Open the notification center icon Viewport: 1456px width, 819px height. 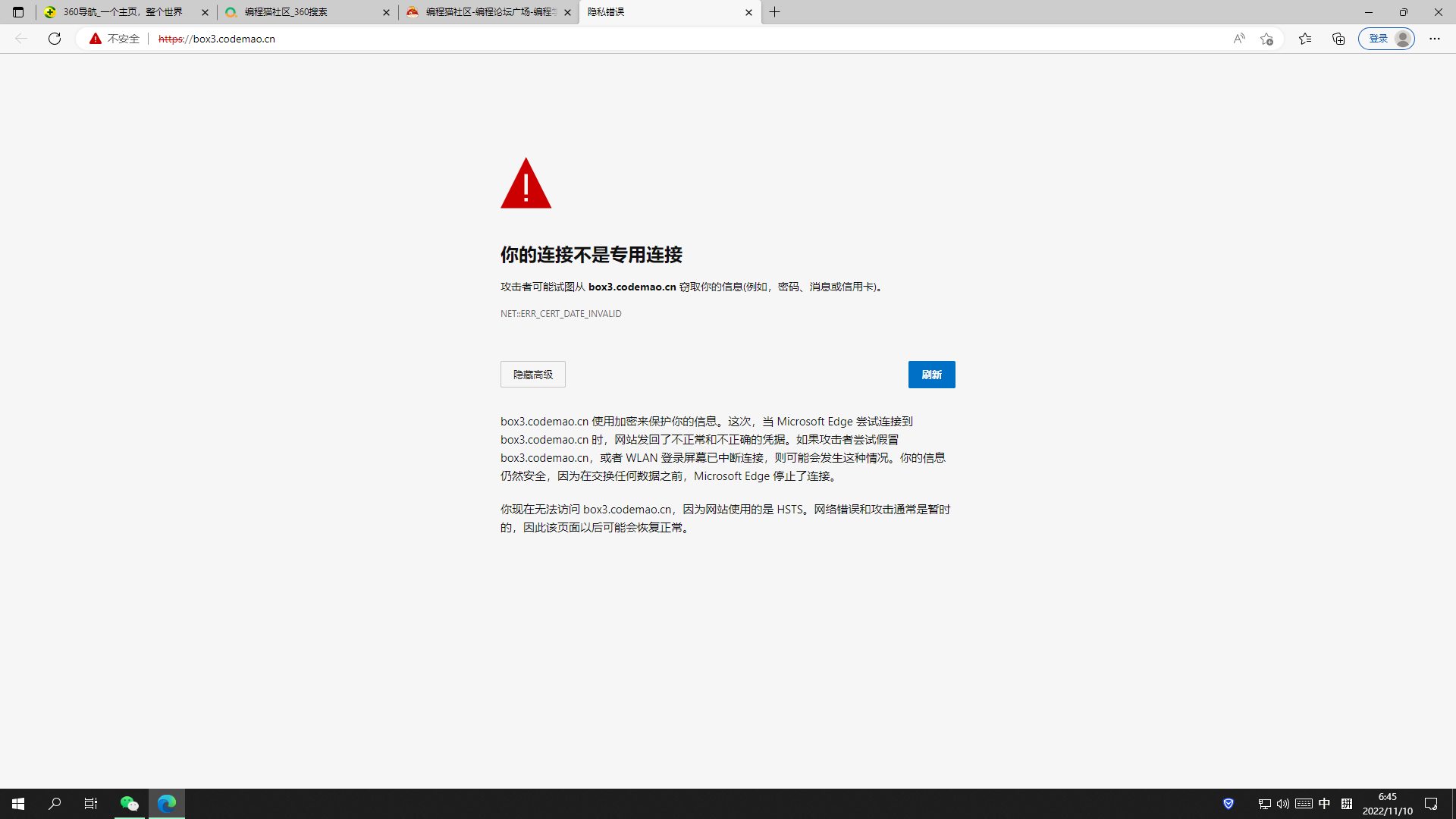click(1431, 804)
